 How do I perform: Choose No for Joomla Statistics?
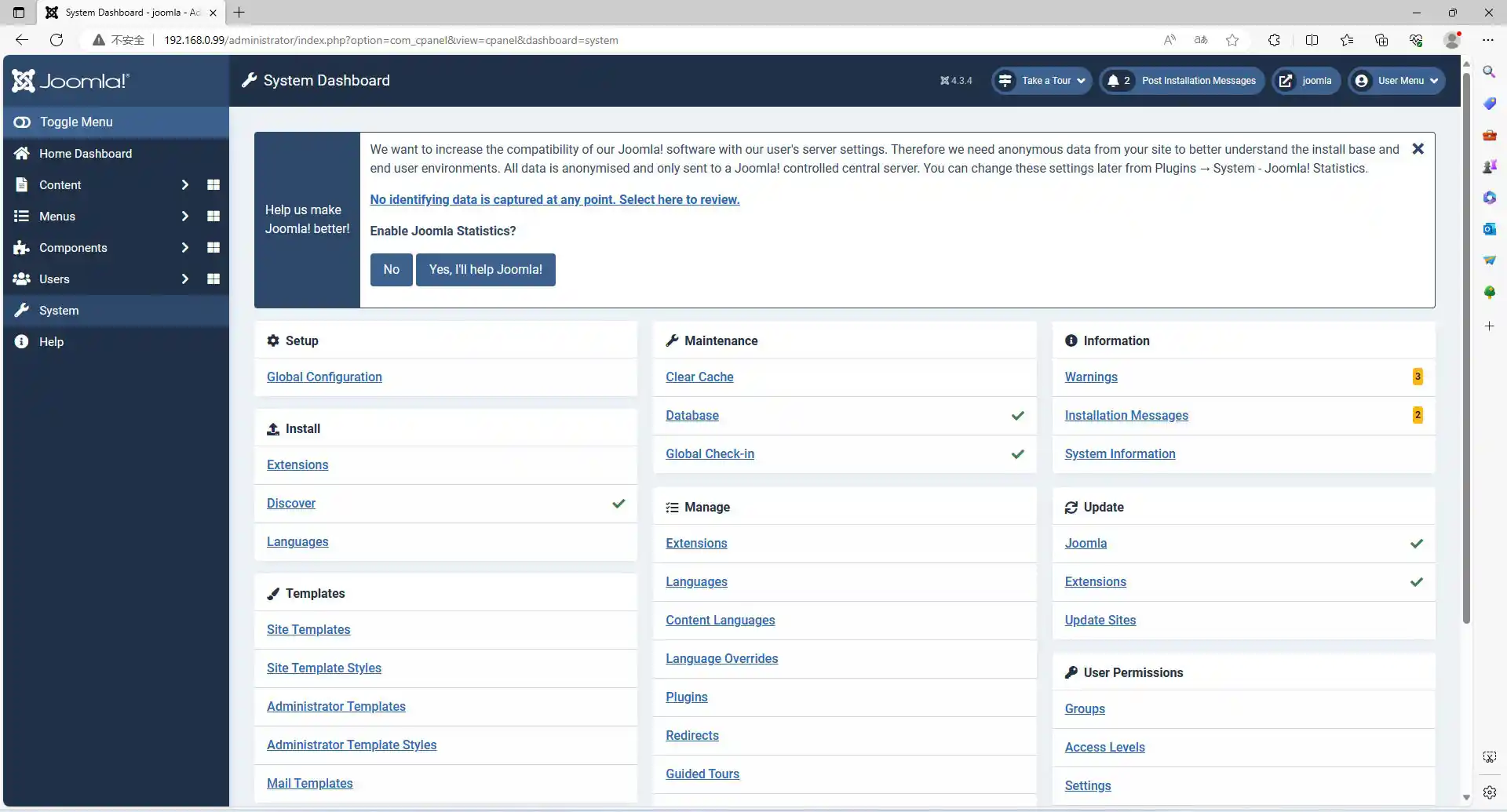(x=391, y=270)
